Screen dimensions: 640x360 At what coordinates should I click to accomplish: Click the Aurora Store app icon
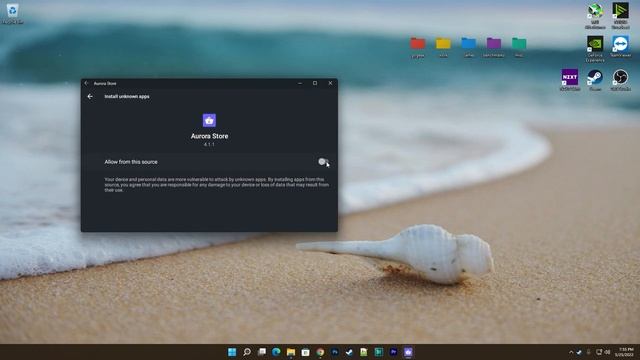coord(209,120)
